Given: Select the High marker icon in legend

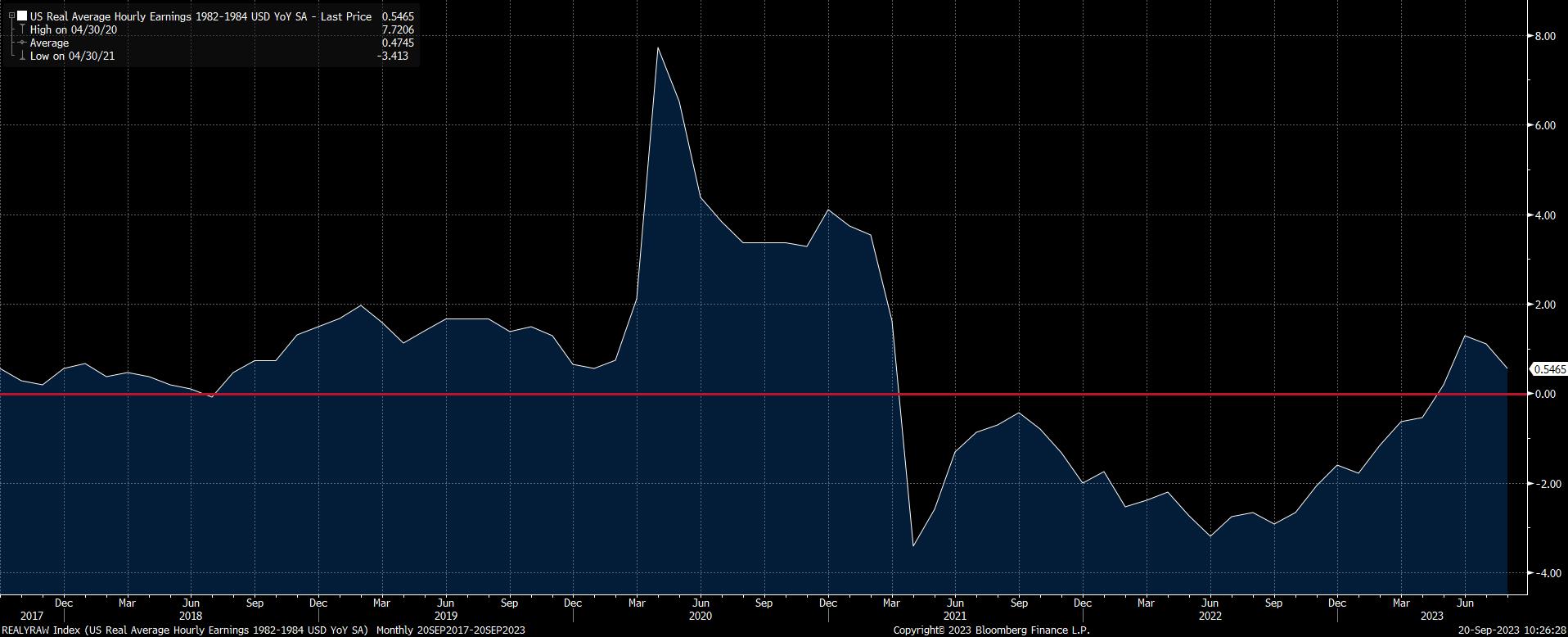Looking at the screenshot, I should click(x=22, y=29).
